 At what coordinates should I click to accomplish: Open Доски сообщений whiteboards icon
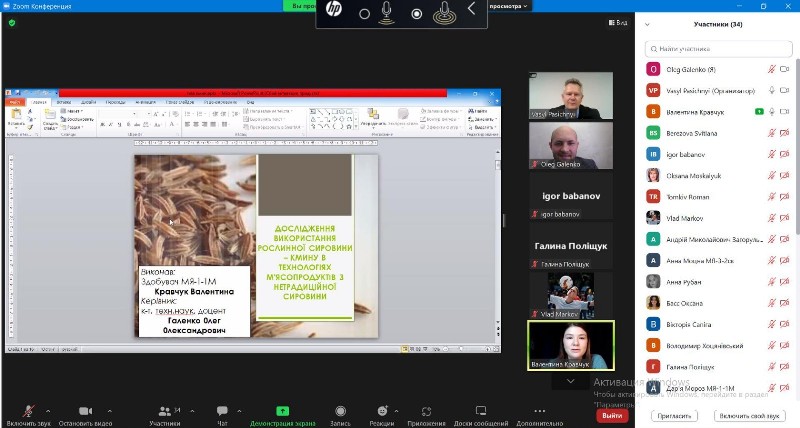(x=481, y=411)
